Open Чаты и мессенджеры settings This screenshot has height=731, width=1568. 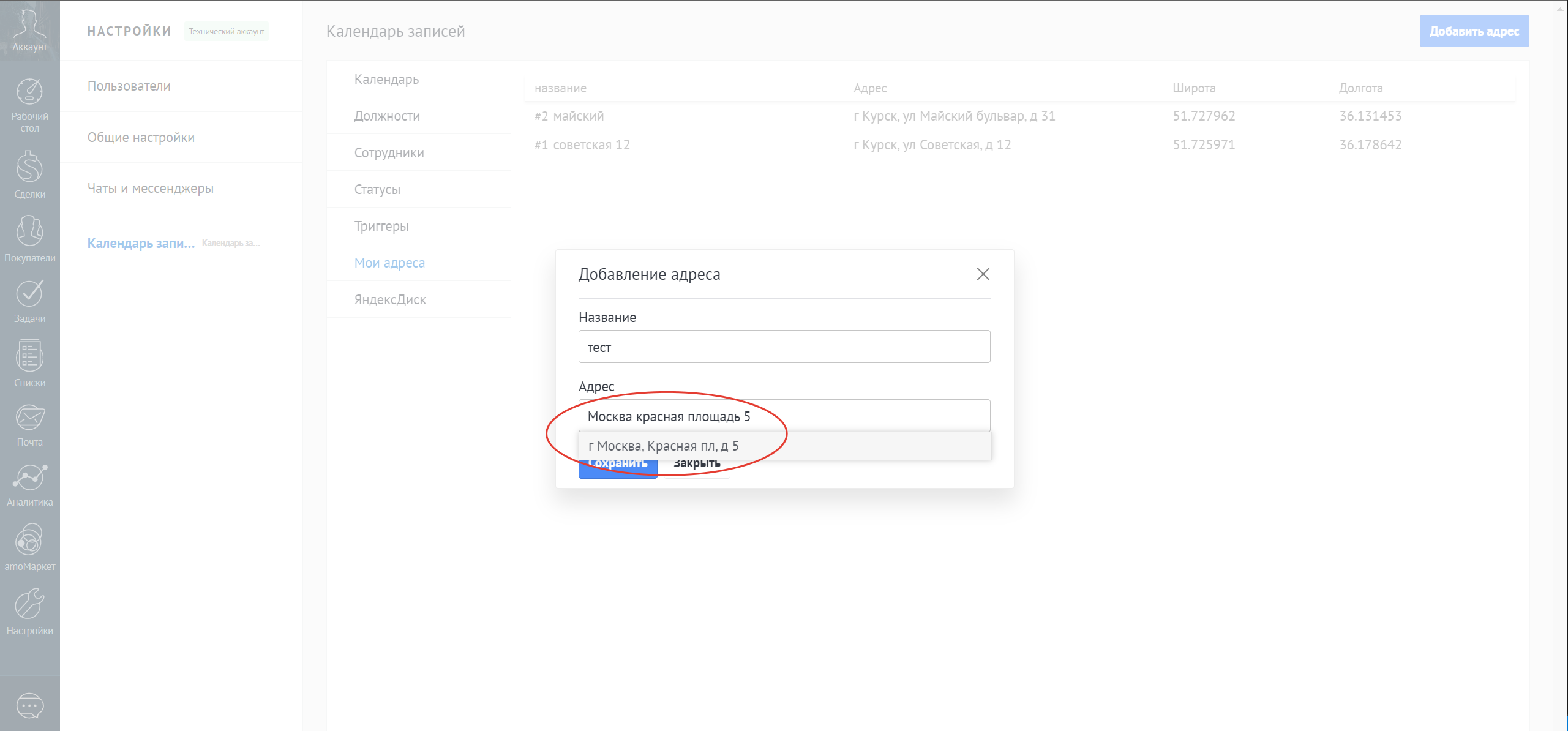pos(151,189)
